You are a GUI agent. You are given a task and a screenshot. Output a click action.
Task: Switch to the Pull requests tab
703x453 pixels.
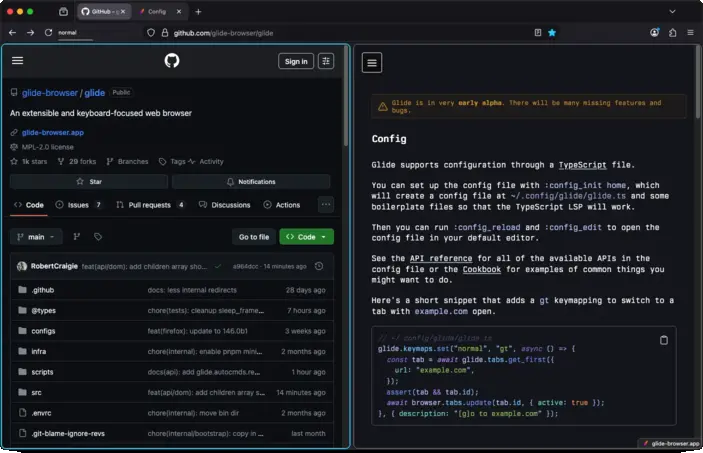click(x=150, y=205)
